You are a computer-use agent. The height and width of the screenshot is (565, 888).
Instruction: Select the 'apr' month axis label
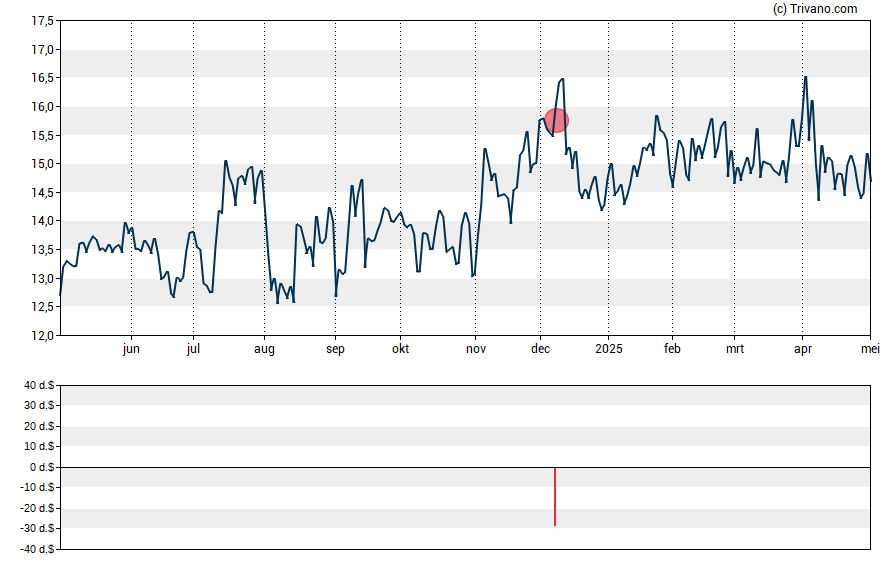click(803, 349)
